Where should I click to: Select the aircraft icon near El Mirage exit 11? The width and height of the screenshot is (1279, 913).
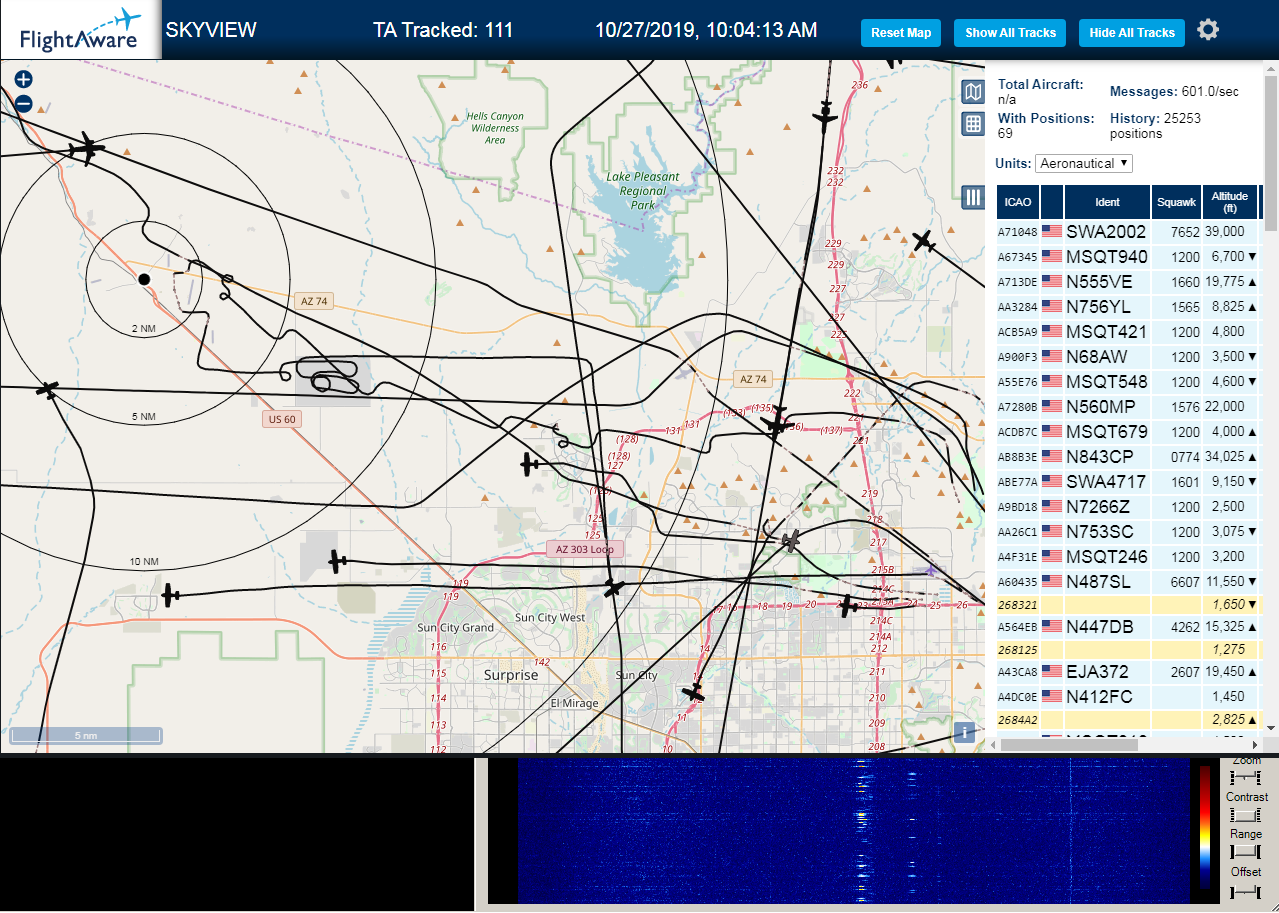coord(692,692)
